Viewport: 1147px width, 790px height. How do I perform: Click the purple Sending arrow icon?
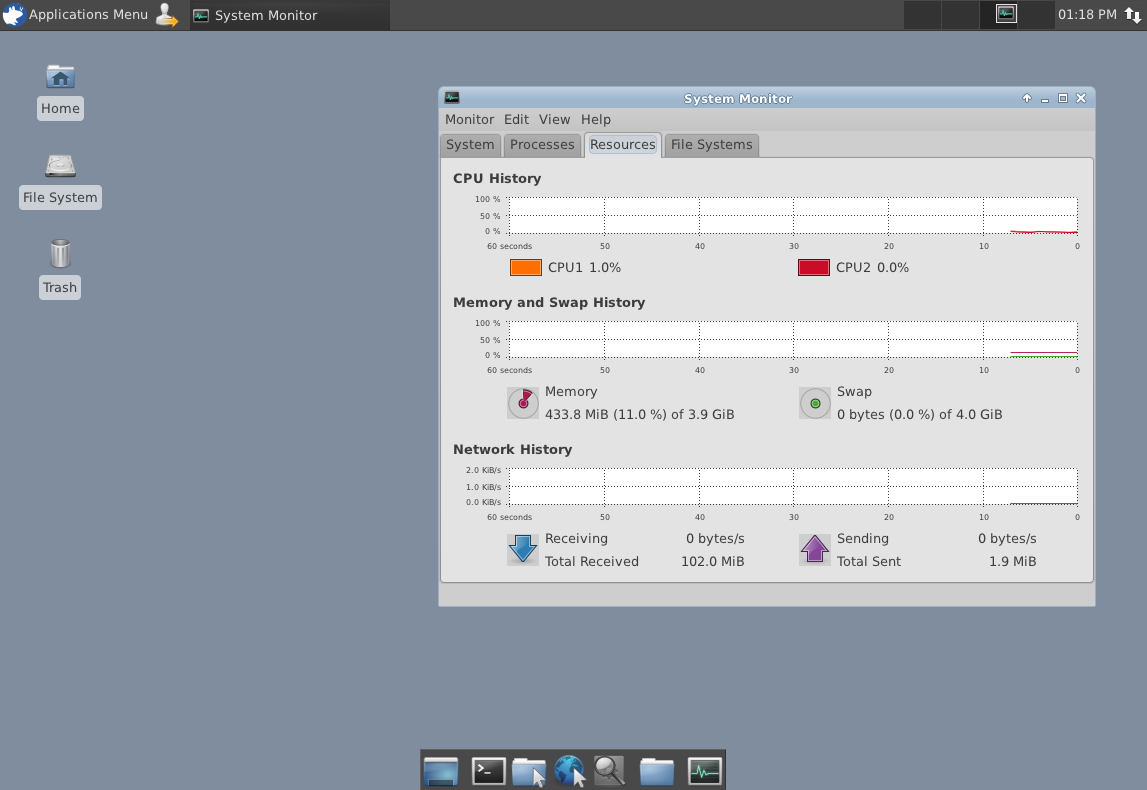pyautogui.click(x=815, y=549)
